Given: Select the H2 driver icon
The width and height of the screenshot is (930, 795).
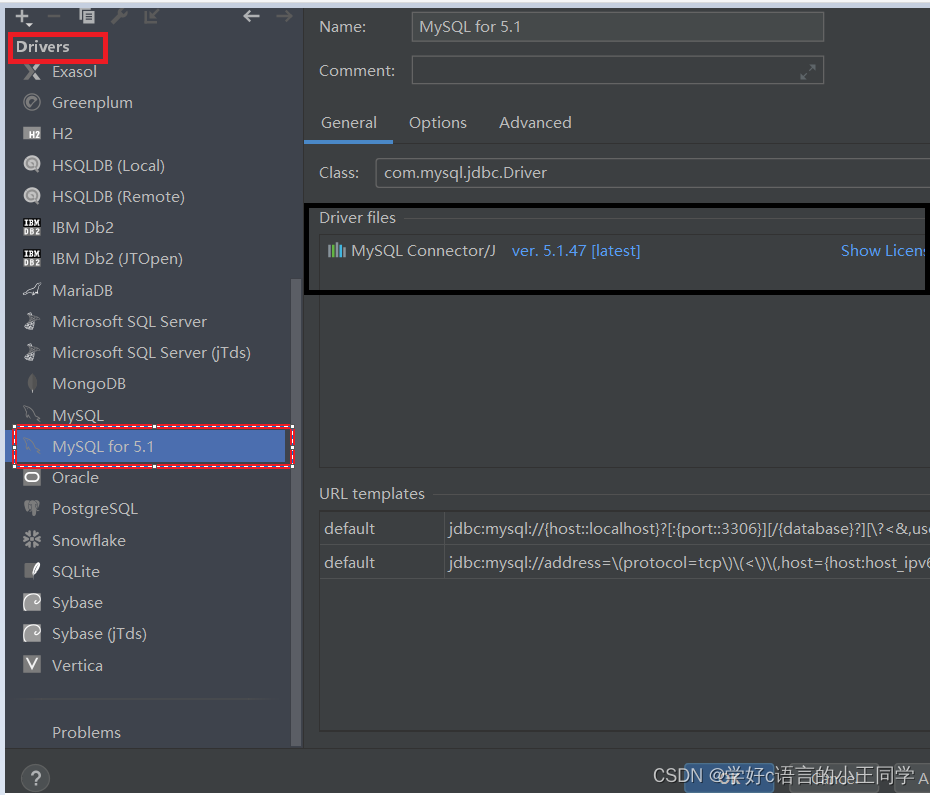Looking at the screenshot, I should (32, 134).
